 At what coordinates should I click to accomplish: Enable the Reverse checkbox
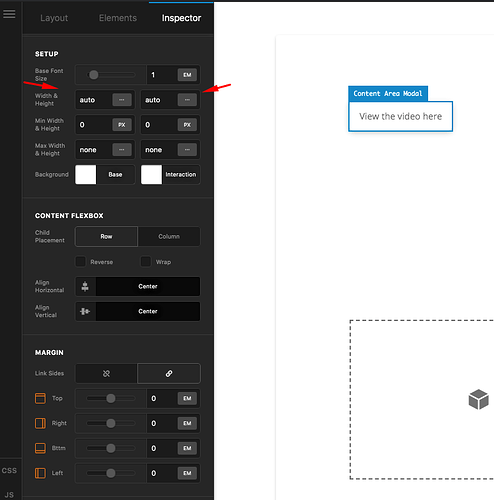pyautogui.click(x=80, y=262)
